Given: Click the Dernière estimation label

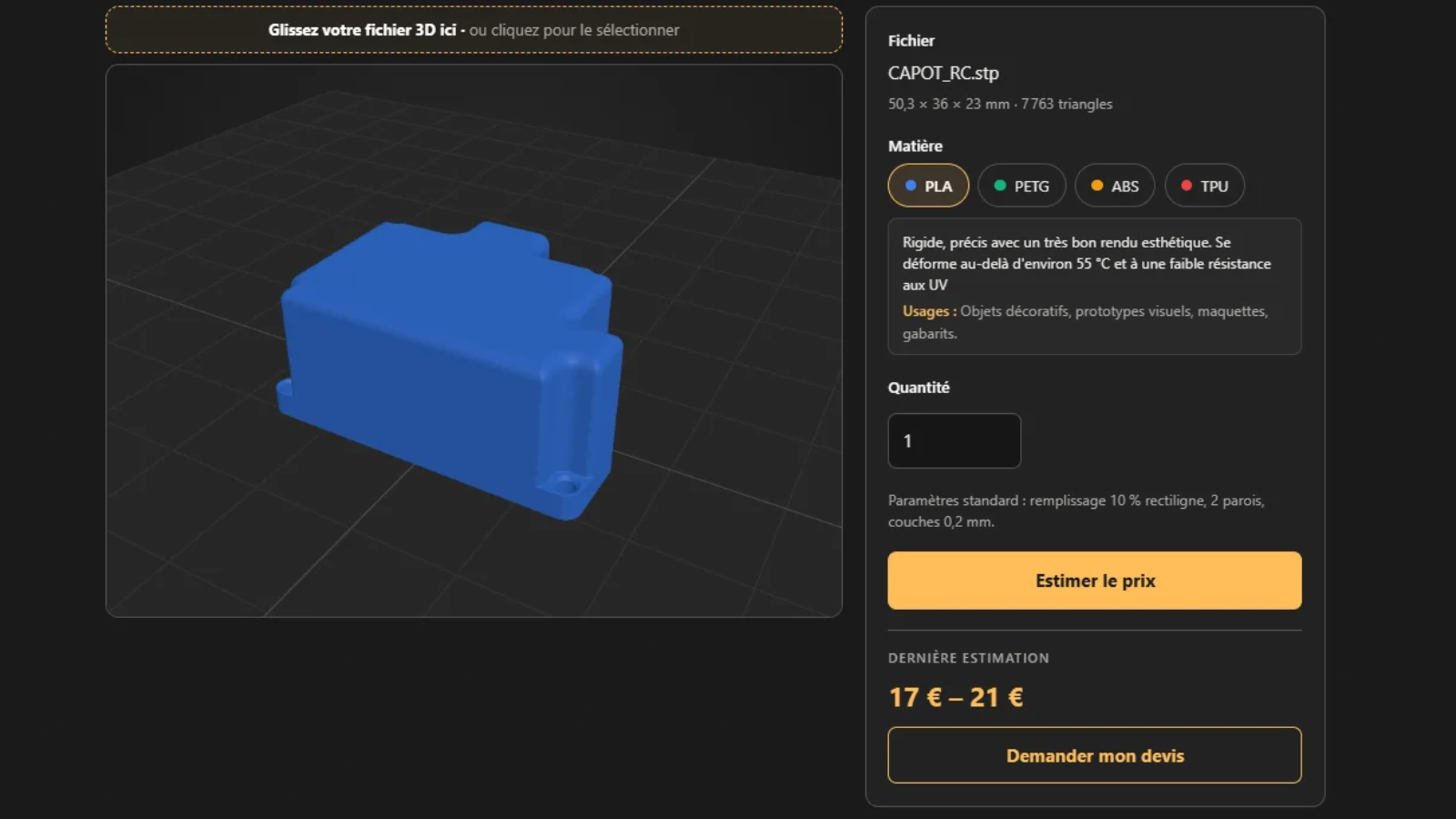Looking at the screenshot, I should click(x=968, y=658).
